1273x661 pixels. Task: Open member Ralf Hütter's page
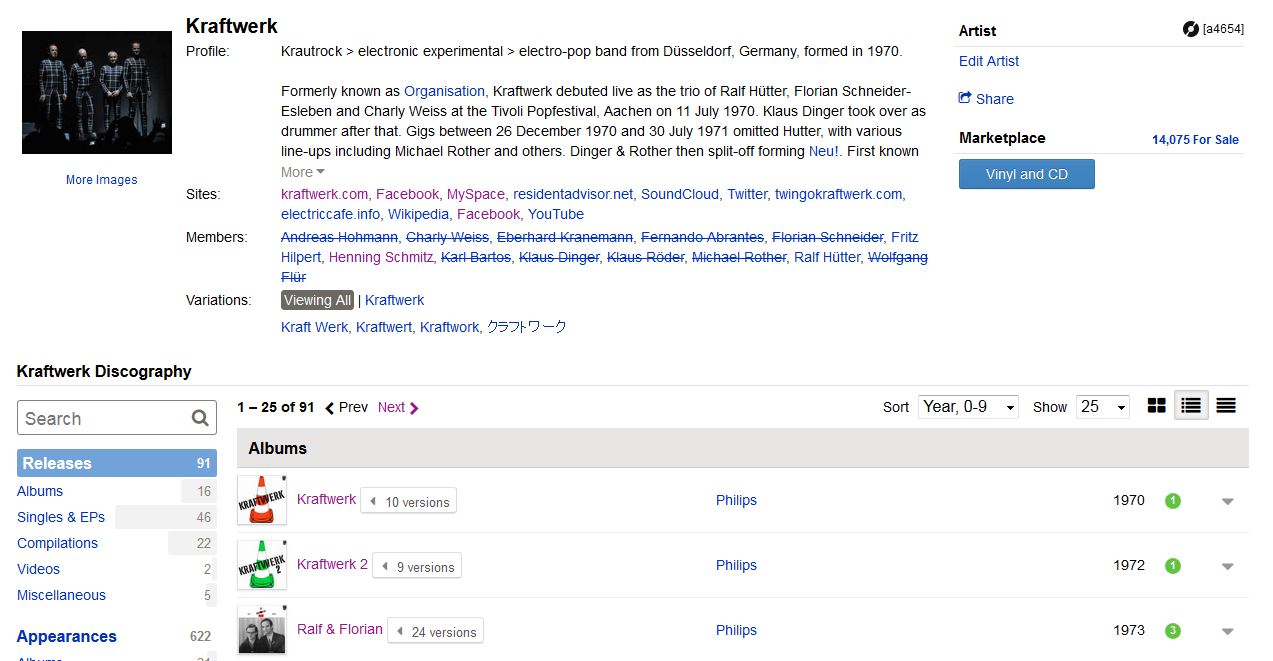click(827, 257)
